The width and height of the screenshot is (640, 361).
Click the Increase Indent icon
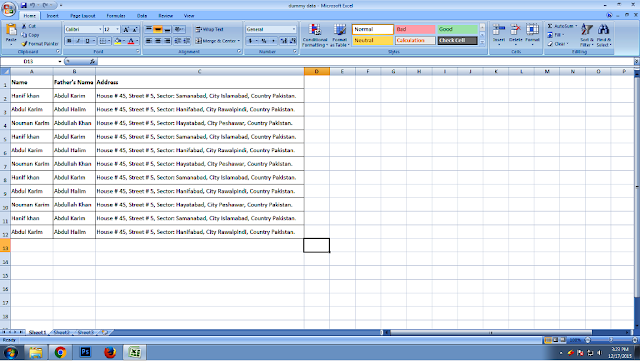click(187, 41)
